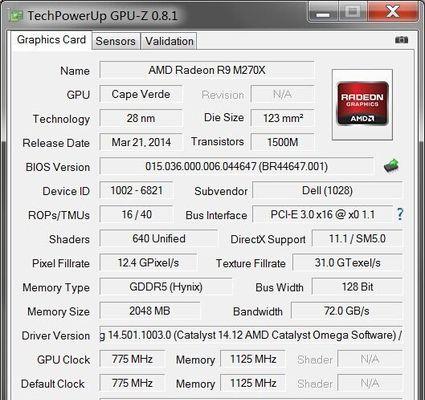
Task: Click the Name field AMD Radeon R9 M270X
Action: (207, 70)
